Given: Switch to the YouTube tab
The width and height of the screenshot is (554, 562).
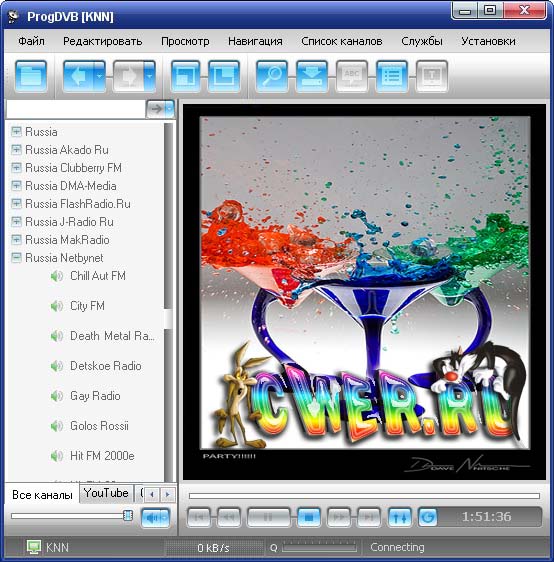Looking at the screenshot, I should pyautogui.click(x=106, y=493).
